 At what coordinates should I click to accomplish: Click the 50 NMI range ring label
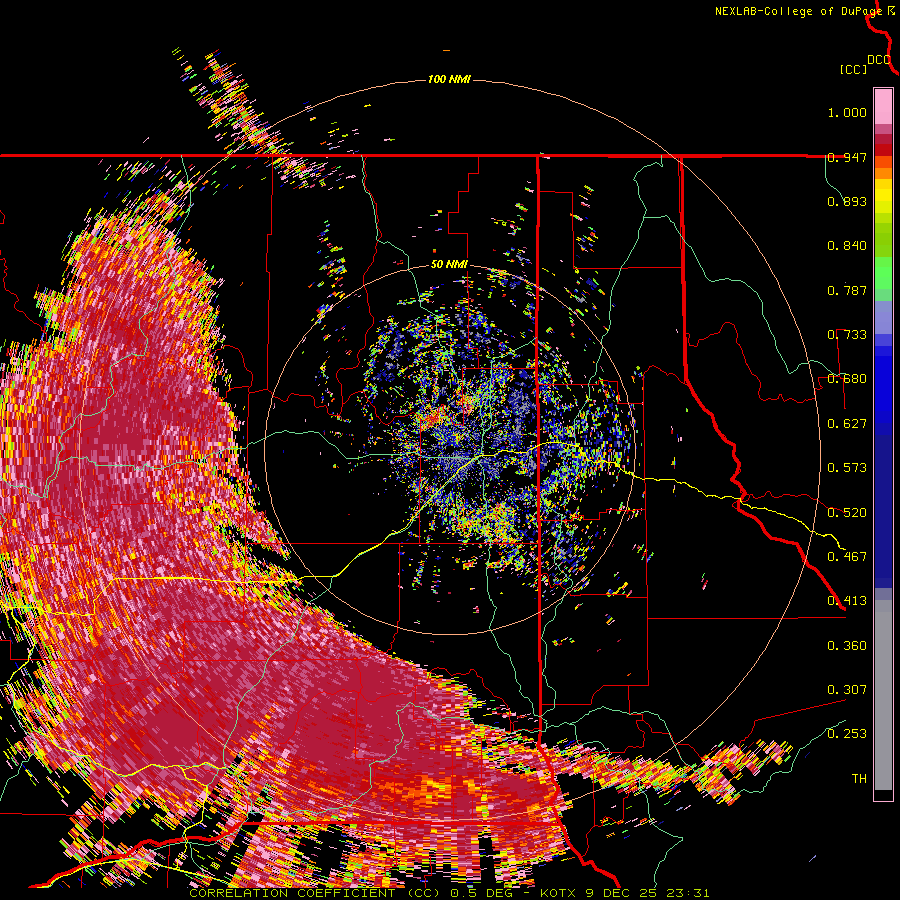point(449,265)
